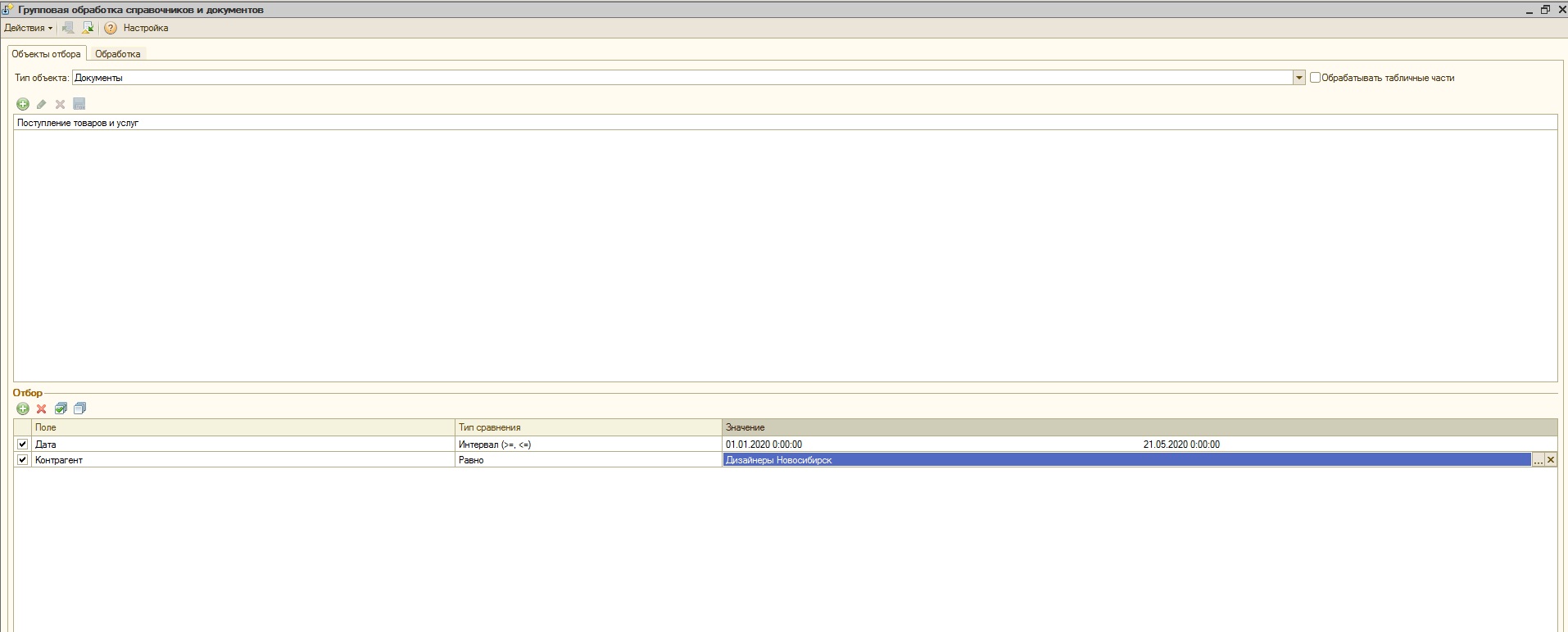Click the Настройка button
Screen dimensions: 1568x632
click(146, 28)
